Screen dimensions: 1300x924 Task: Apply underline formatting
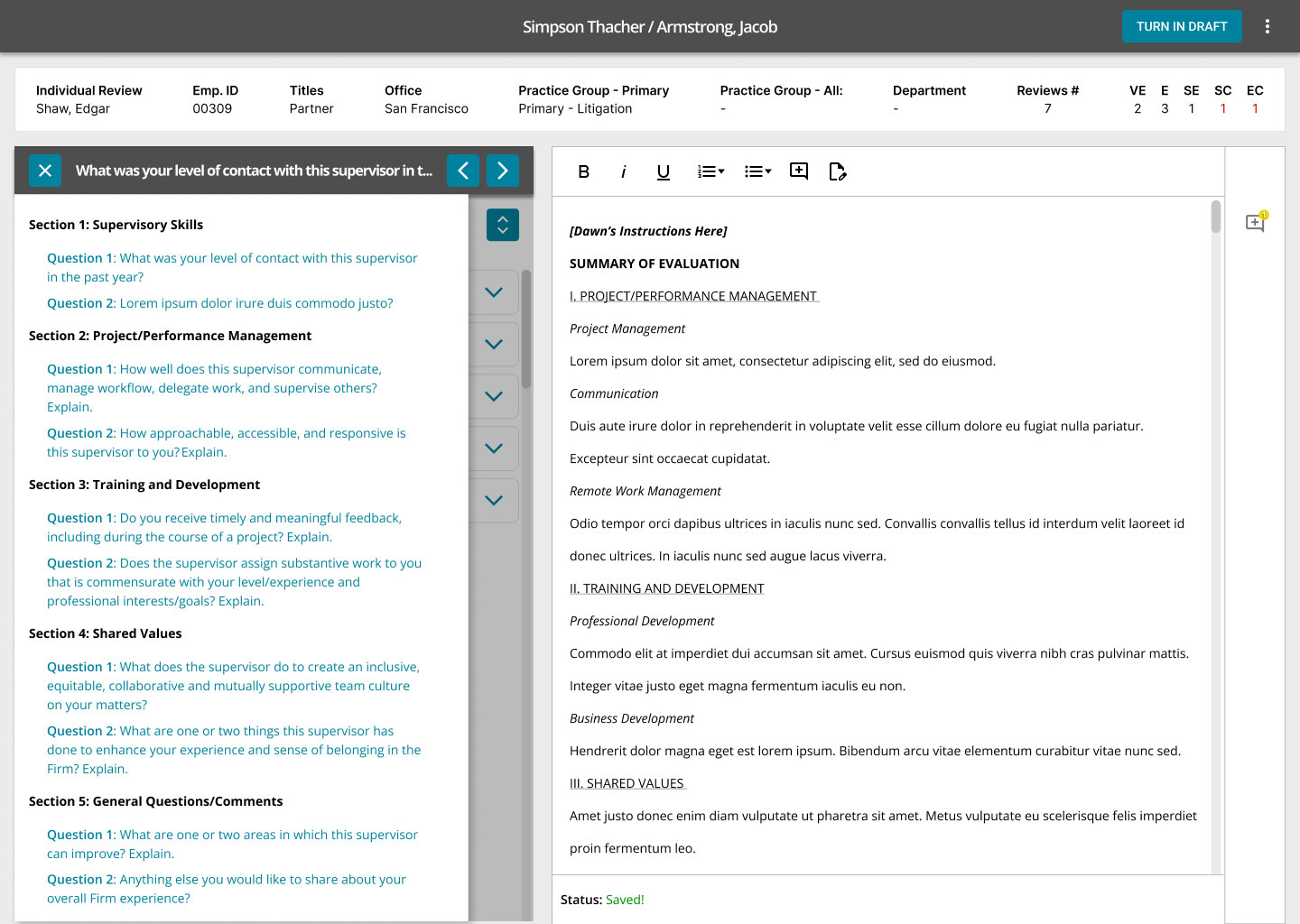point(664,171)
